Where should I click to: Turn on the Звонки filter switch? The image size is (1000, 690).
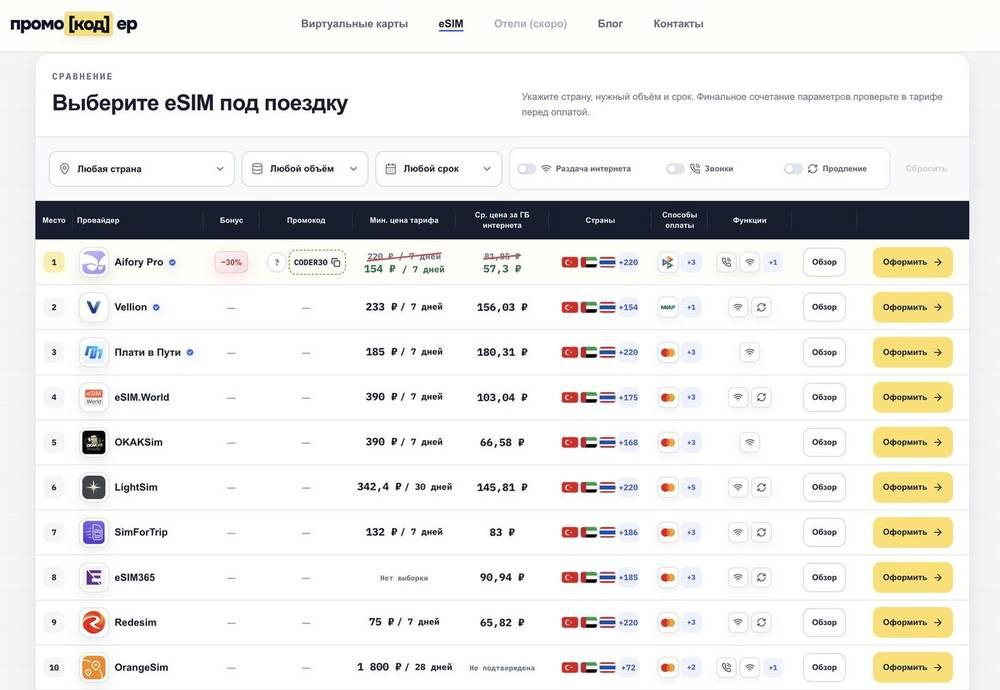pyautogui.click(x=675, y=169)
